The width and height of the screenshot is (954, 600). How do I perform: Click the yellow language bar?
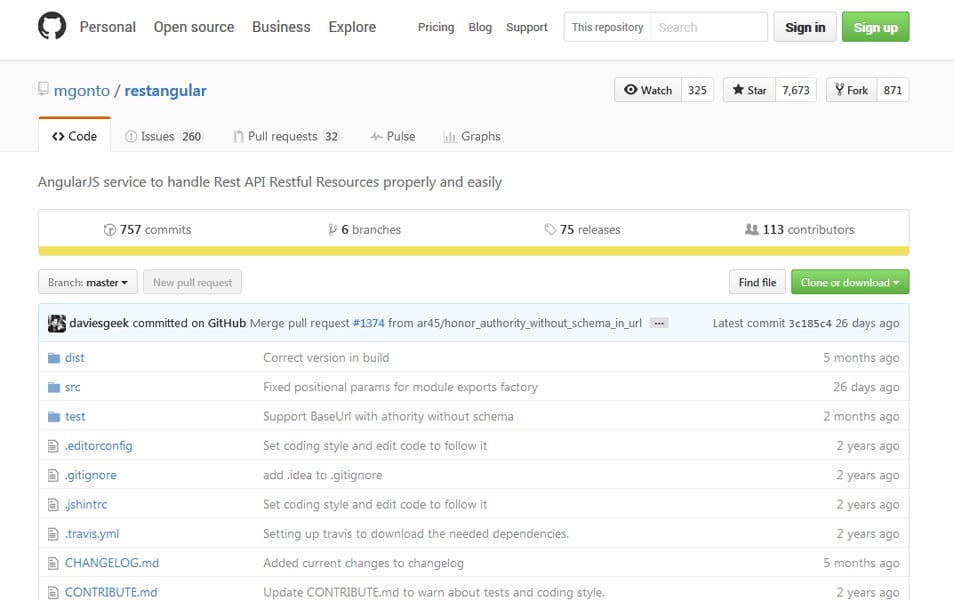point(474,251)
